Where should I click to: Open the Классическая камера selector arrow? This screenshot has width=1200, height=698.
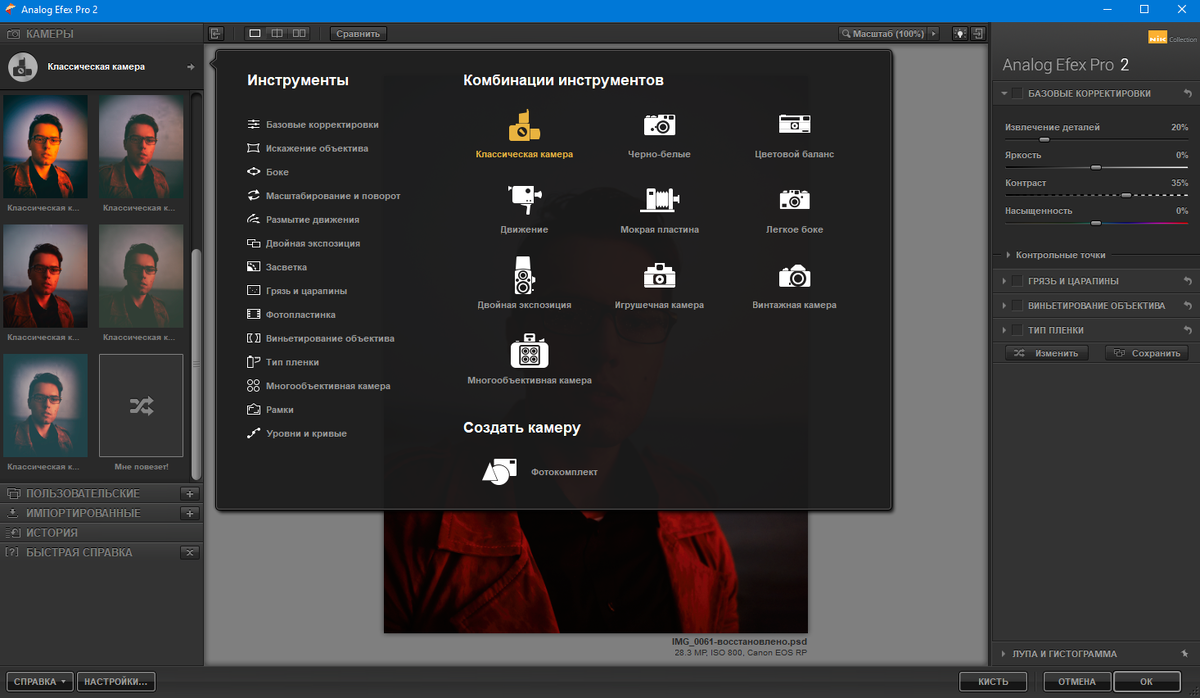click(190, 67)
